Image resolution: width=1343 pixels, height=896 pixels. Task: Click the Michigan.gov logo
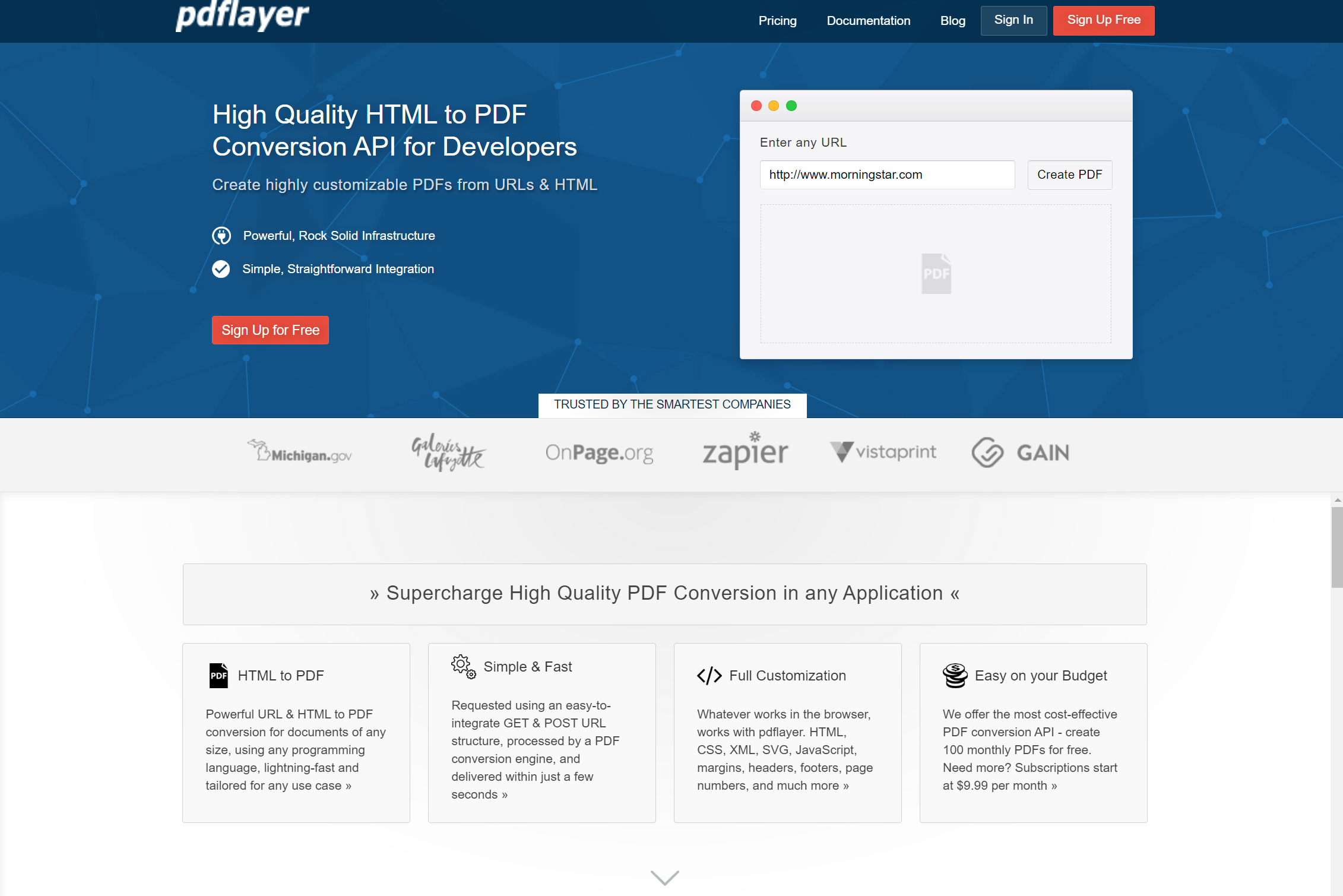click(300, 452)
